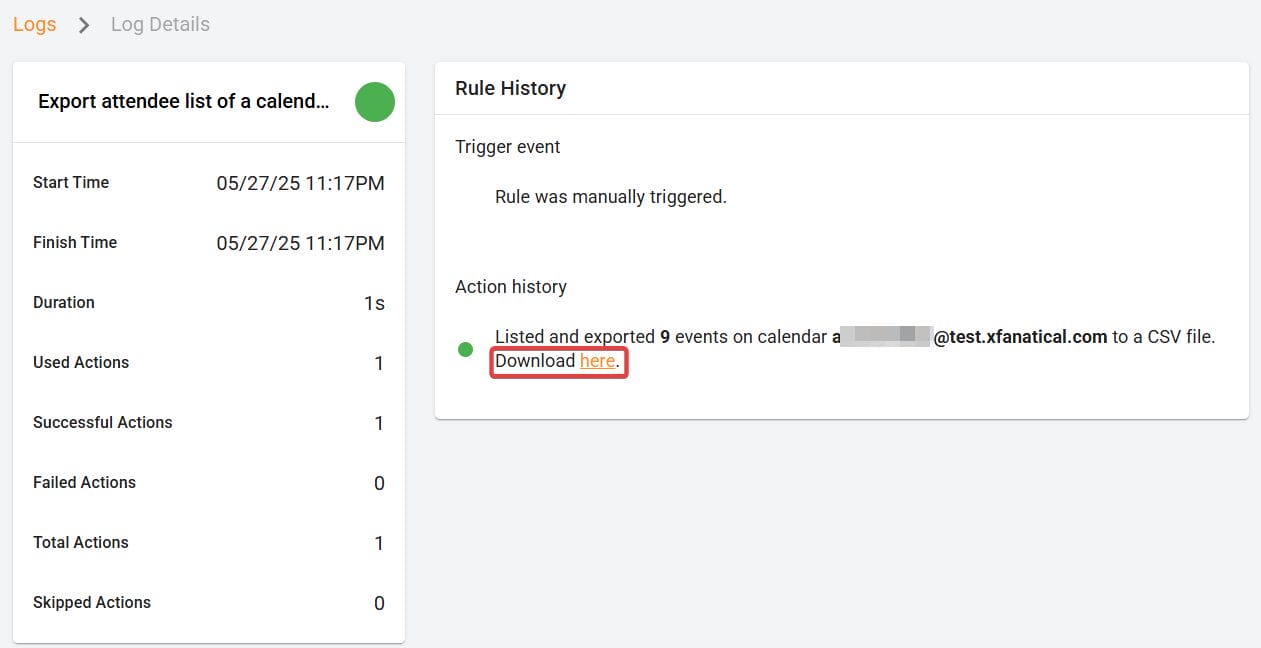Viewport: 1261px width, 648px height.
Task: Click the Trigger event section label
Action: (x=507, y=146)
